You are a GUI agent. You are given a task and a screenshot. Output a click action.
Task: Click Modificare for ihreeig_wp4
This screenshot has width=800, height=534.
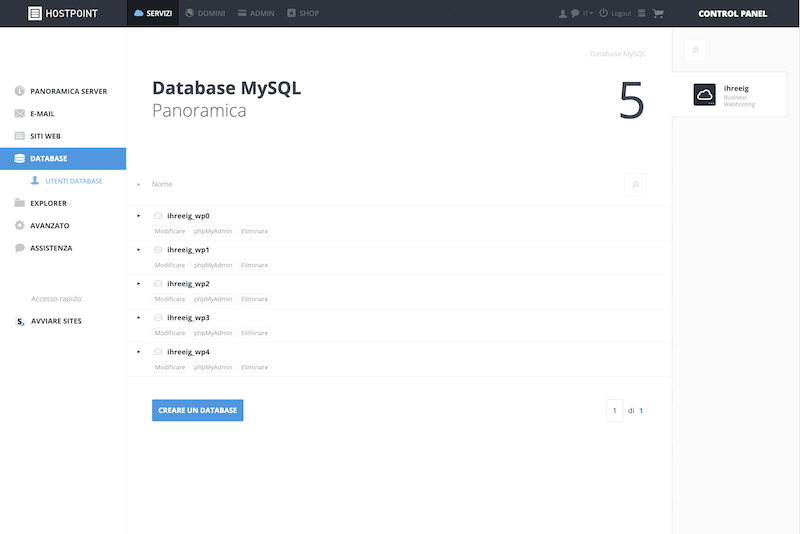[170, 367]
